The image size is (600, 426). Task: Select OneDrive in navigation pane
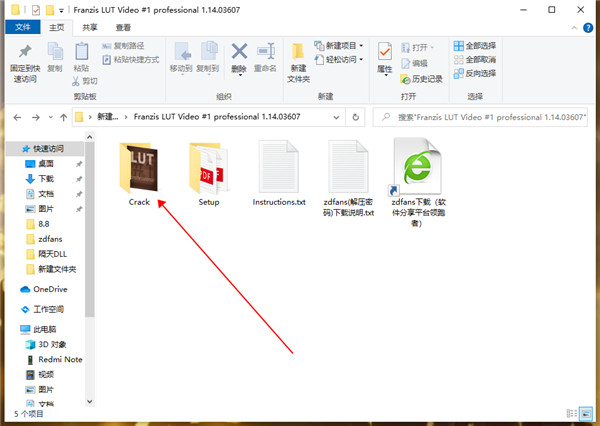(x=45, y=289)
